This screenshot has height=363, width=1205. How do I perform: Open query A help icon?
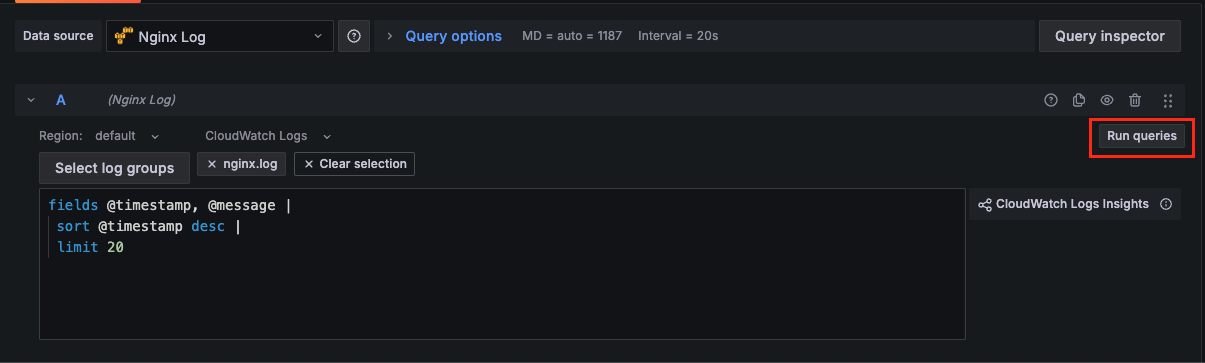point(1051,100)
